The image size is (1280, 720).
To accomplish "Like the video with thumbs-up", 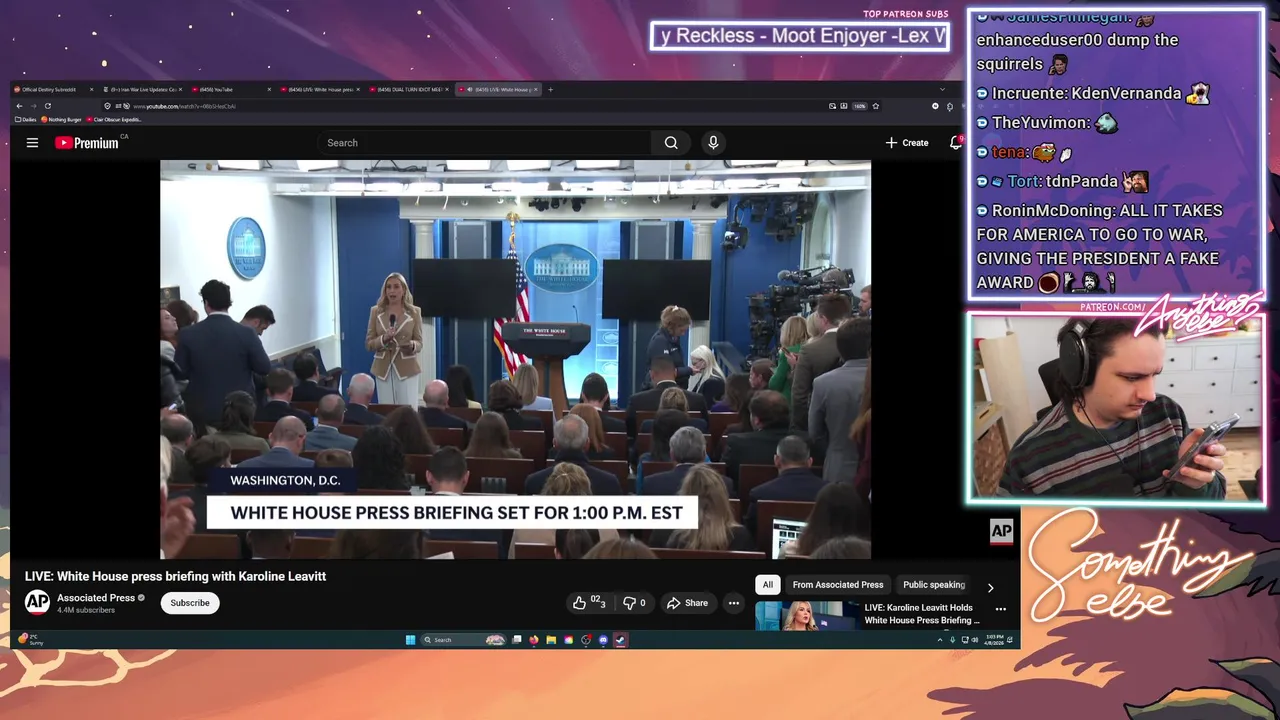I will coord(589,603).
